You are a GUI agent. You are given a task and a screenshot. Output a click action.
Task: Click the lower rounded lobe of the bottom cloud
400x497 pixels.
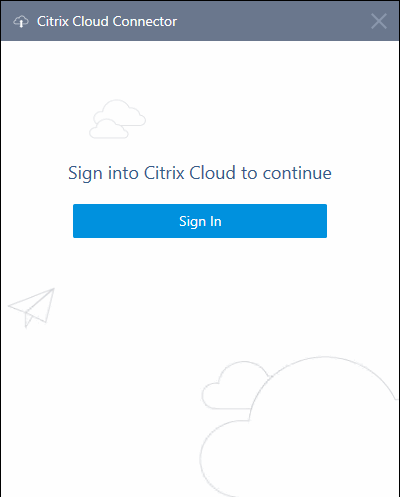(227, 460)
